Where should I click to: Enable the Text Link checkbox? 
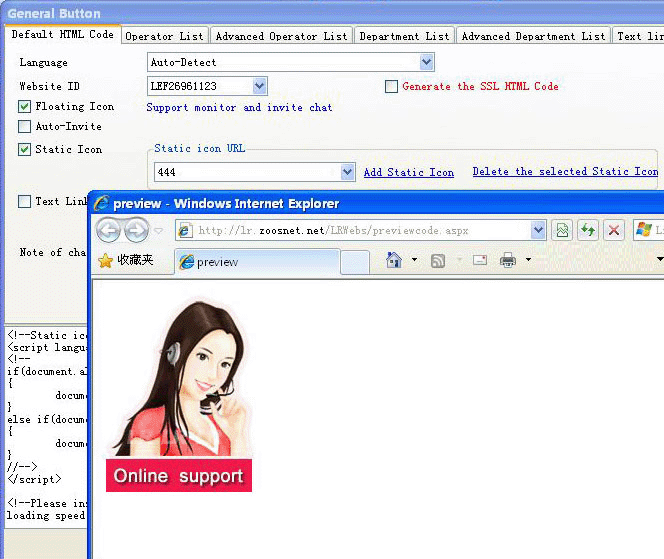coord(25,201)
